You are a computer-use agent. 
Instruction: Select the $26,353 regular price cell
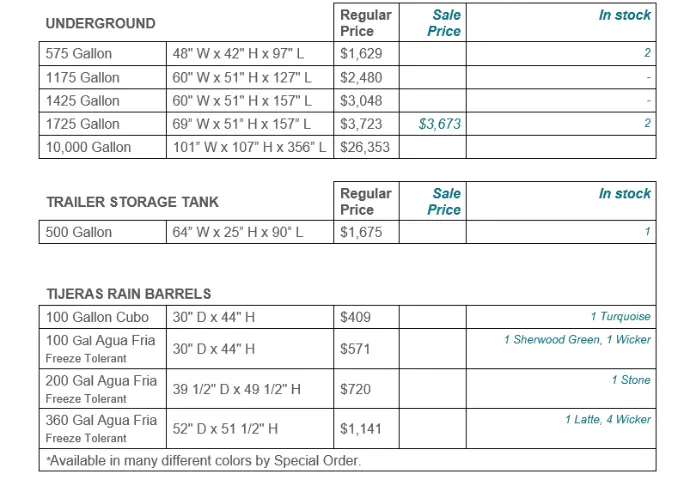click(x=366, y=147)
